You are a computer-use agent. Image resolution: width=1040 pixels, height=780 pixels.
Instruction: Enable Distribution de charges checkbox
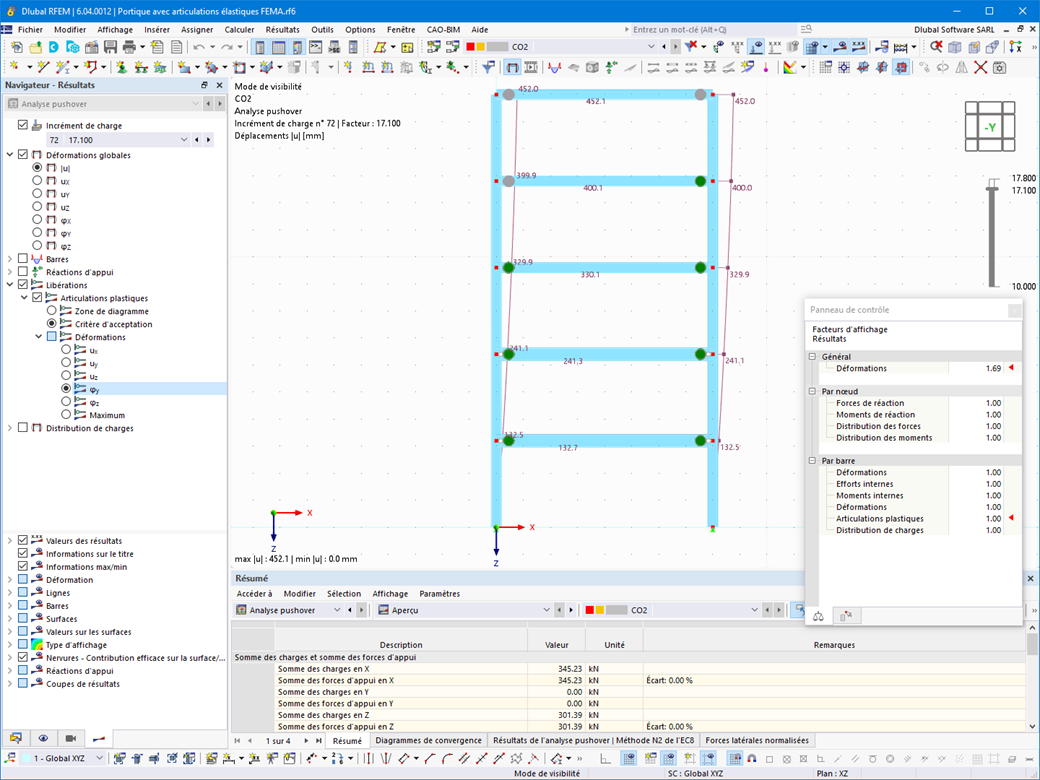(23, 428)
